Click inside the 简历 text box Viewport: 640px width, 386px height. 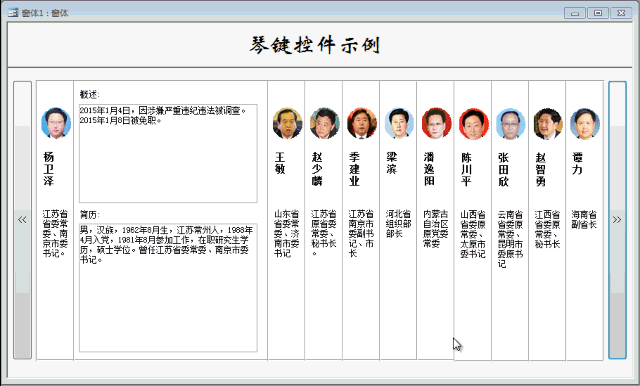click(168, 288)
